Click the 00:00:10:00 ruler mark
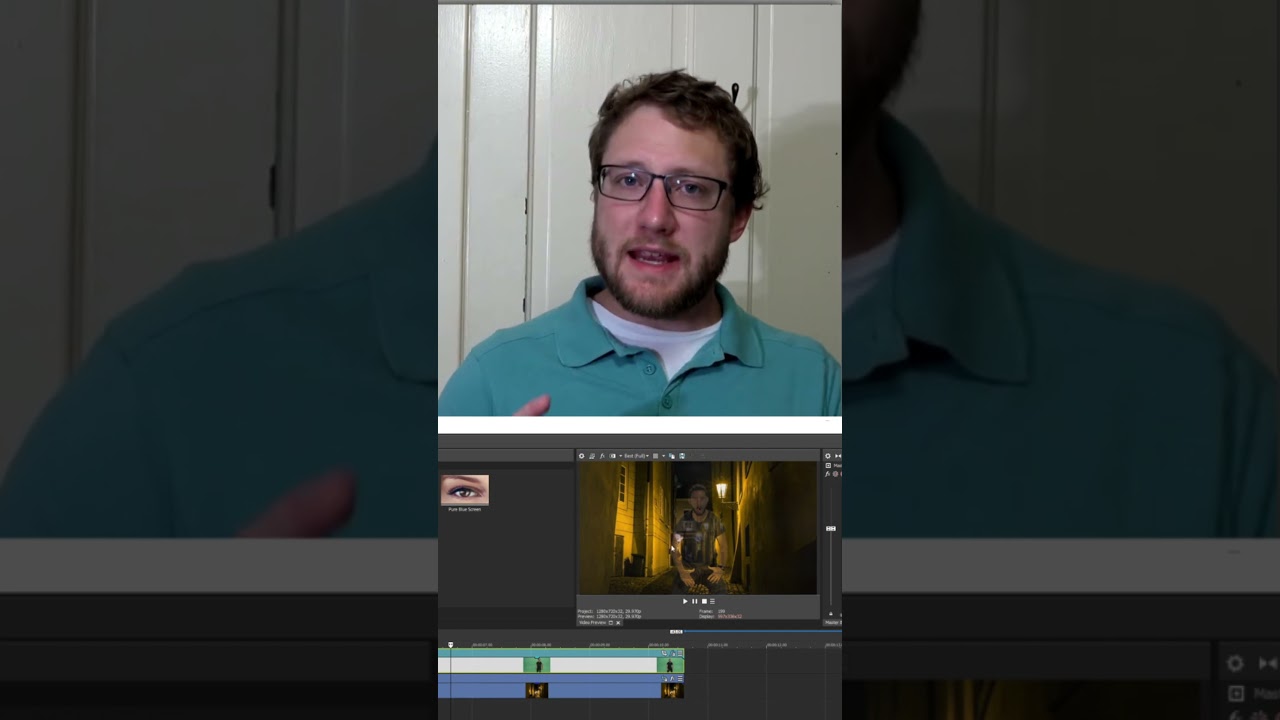This screenshot has width=1280, height=720. 659,645
